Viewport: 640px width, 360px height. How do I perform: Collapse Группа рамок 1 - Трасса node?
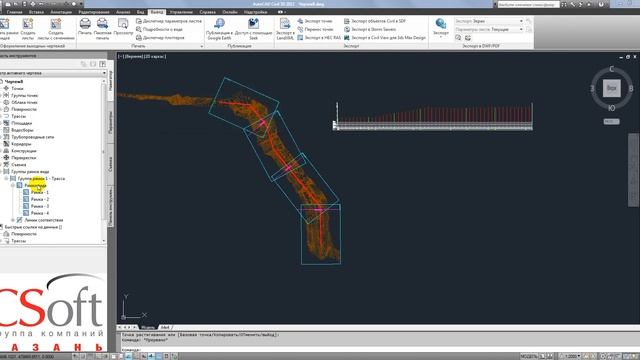click(6, 178)
